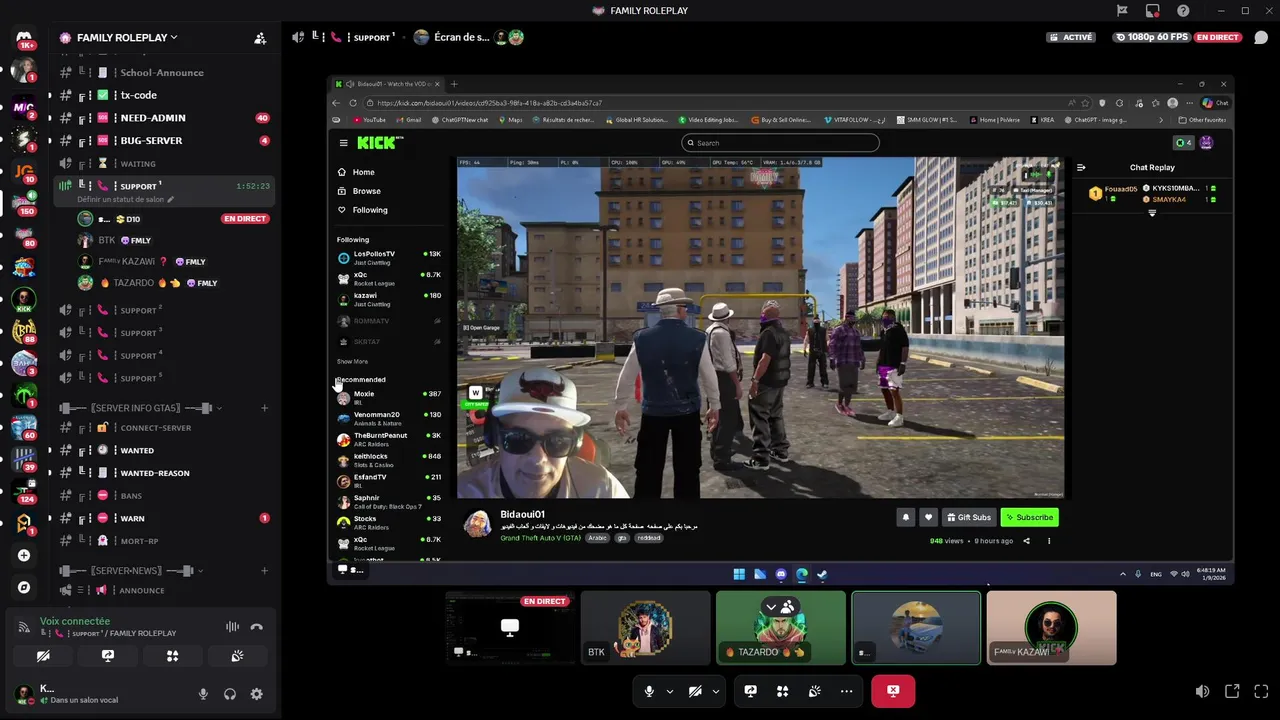Screen dimensions: 1280x720
Task: Invite people icon beside FAMILY ROLEPLAY header
Action: 260,38
